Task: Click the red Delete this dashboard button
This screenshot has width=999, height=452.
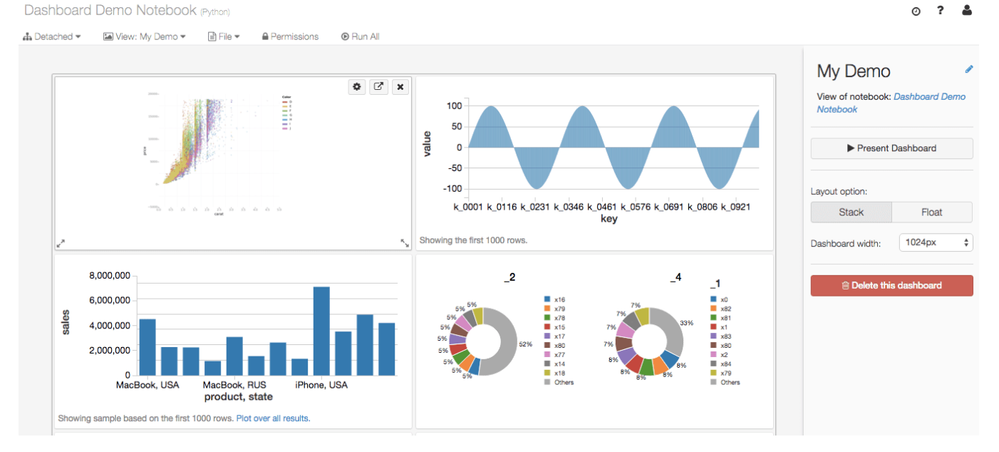Action: (891, 285)
